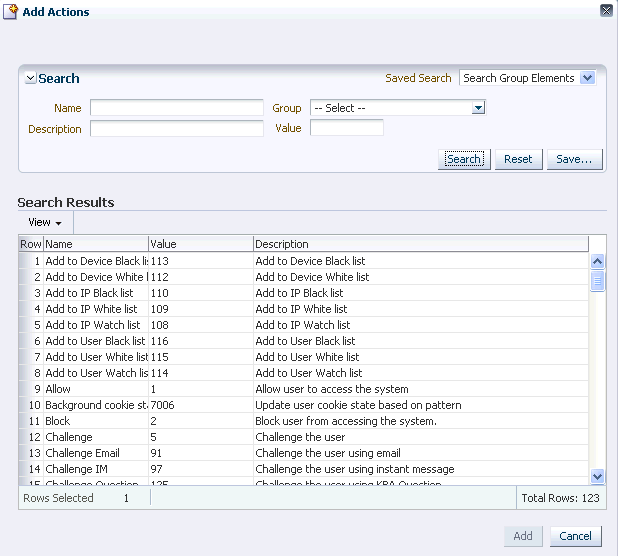The image size is (618, 556).
Task: Click the row selector for row 9
Action: [x=31, y=389]
